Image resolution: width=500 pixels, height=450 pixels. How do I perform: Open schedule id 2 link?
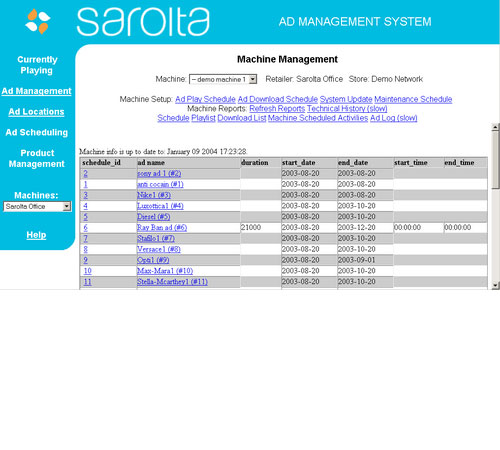(86, 174)
